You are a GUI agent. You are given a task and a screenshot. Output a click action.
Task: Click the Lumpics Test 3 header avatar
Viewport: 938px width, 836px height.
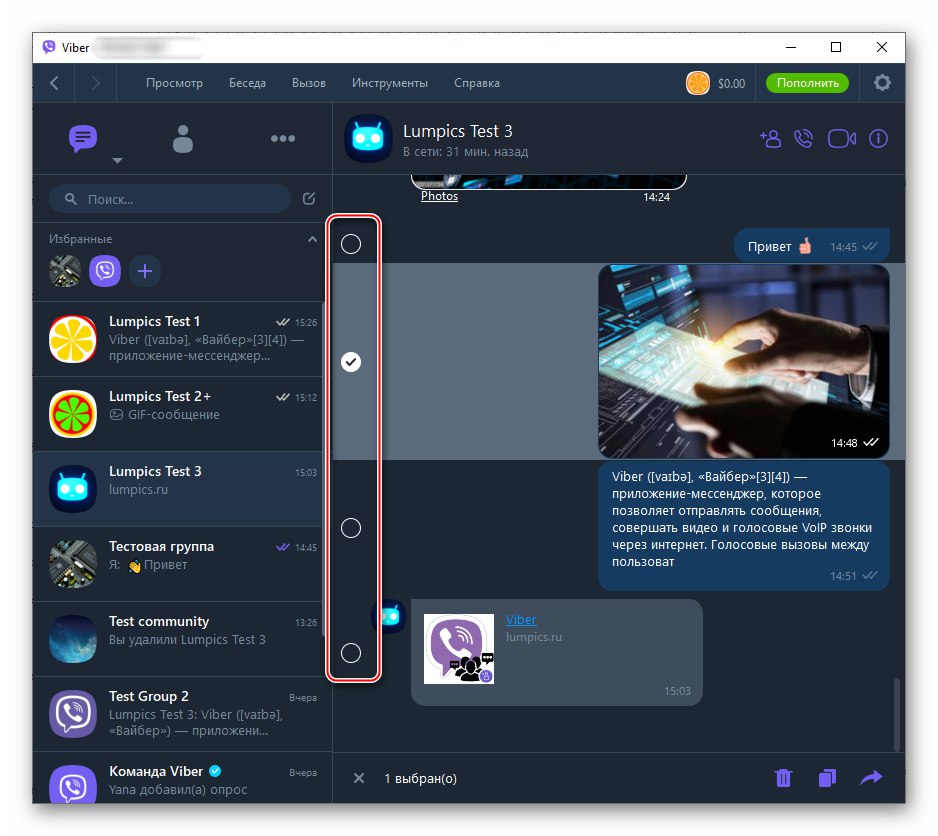coord(368,139)
